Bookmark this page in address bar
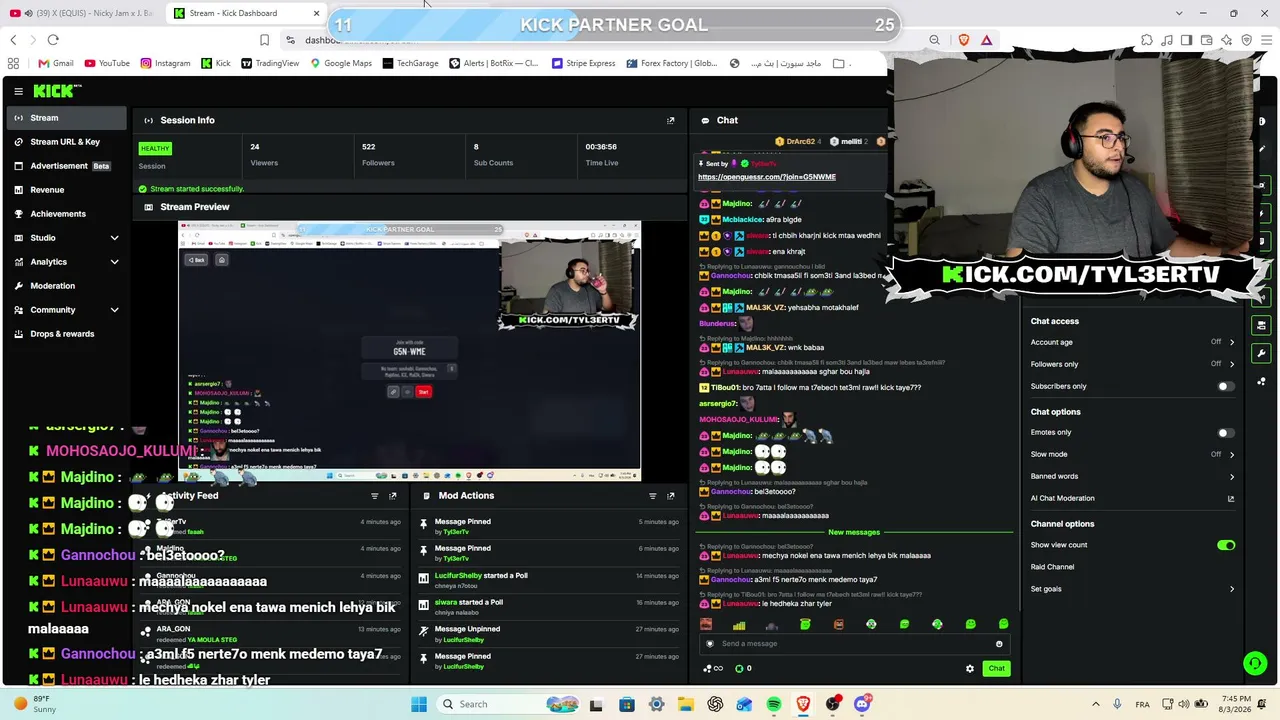The width and height of the screenshot is (1280, 720). [x=264, y=40]
